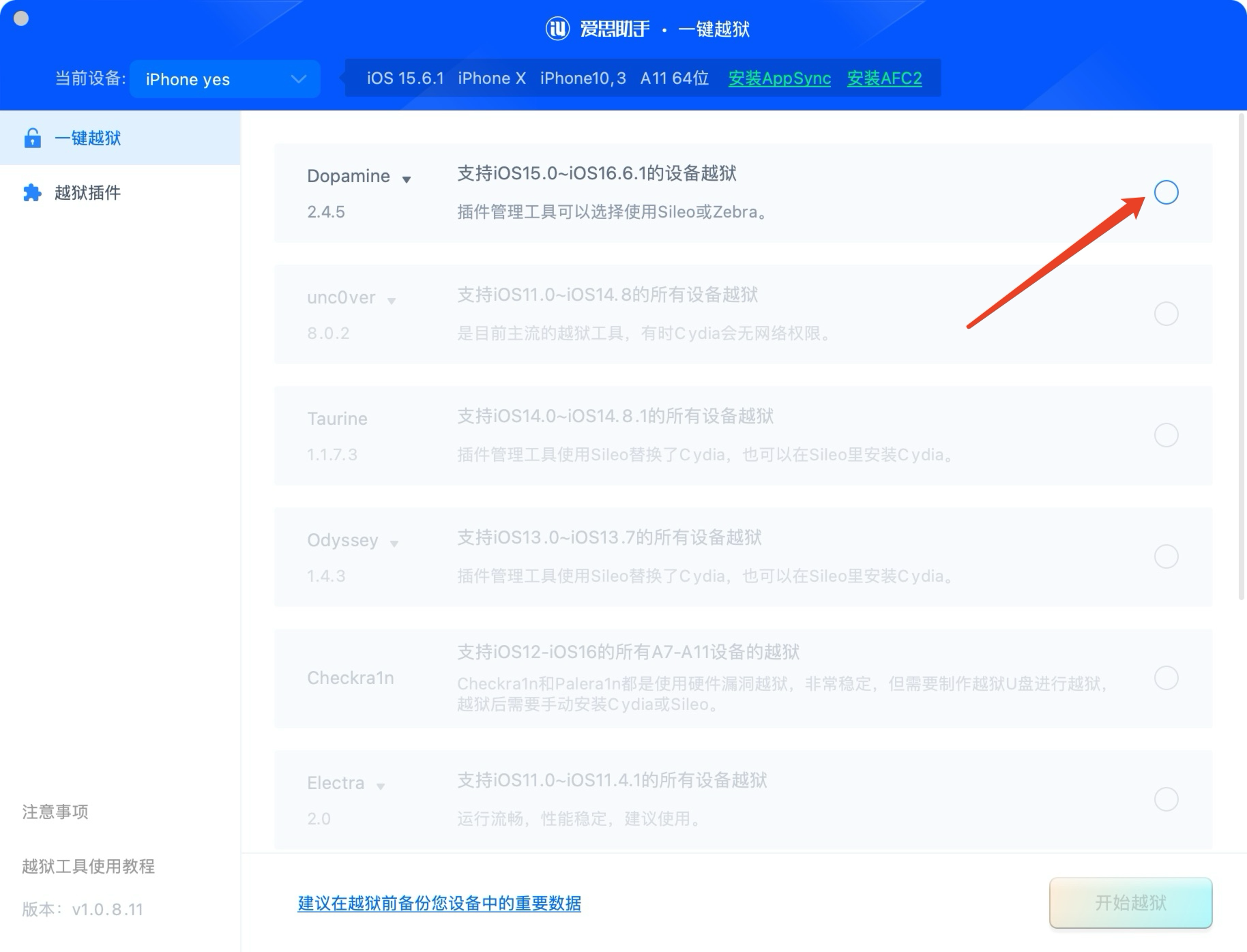Open the 安装AFC2 link
This screenshot has height=952, width=1247.
pyautogui.click(x=884, y=78)
